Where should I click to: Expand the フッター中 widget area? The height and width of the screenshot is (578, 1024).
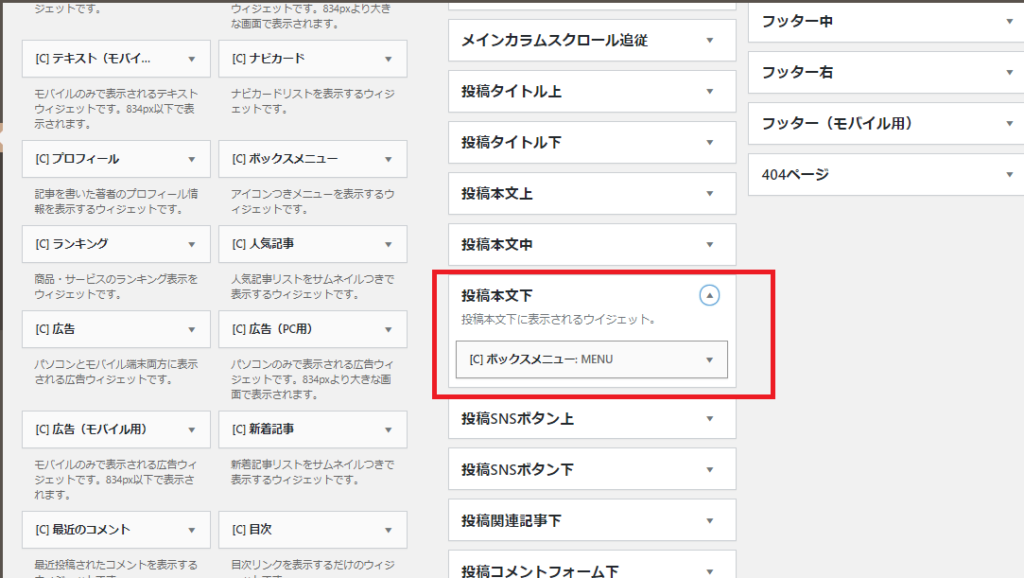1009,21
